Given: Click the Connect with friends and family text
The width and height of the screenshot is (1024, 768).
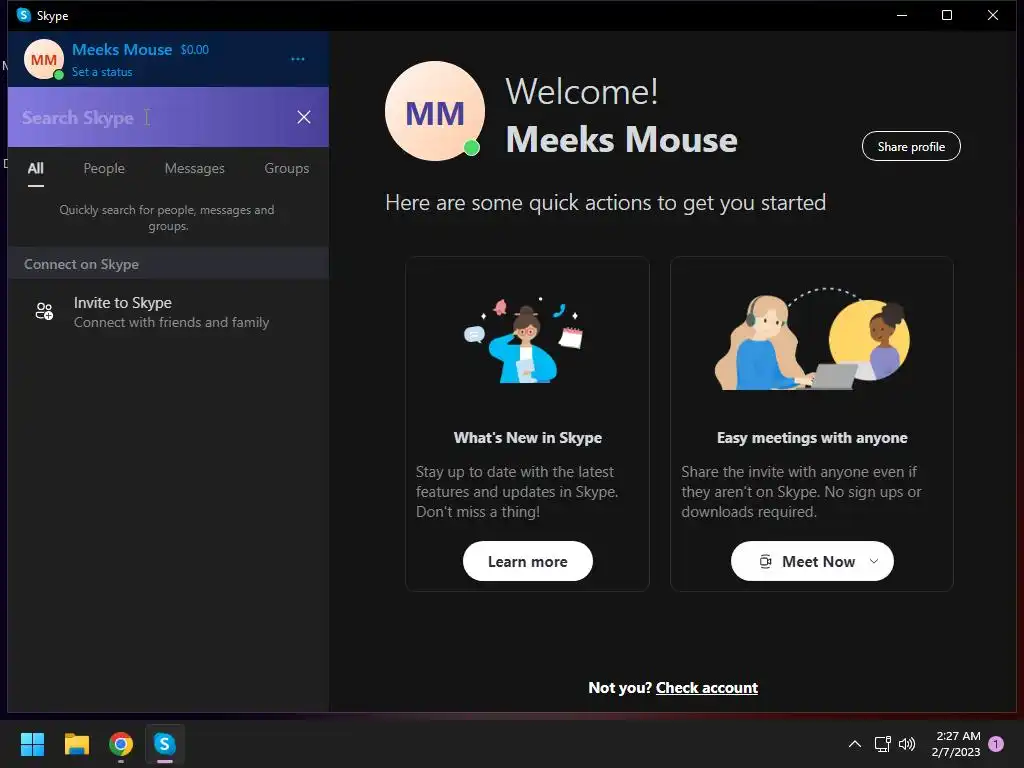Looking at the screenshot, I should pos(171,323).
